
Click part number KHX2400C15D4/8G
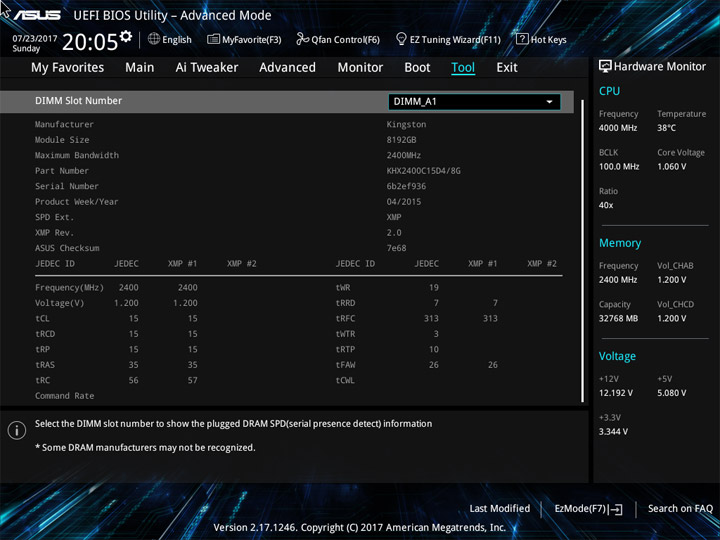pyautogui.click(x=423, y=171)
